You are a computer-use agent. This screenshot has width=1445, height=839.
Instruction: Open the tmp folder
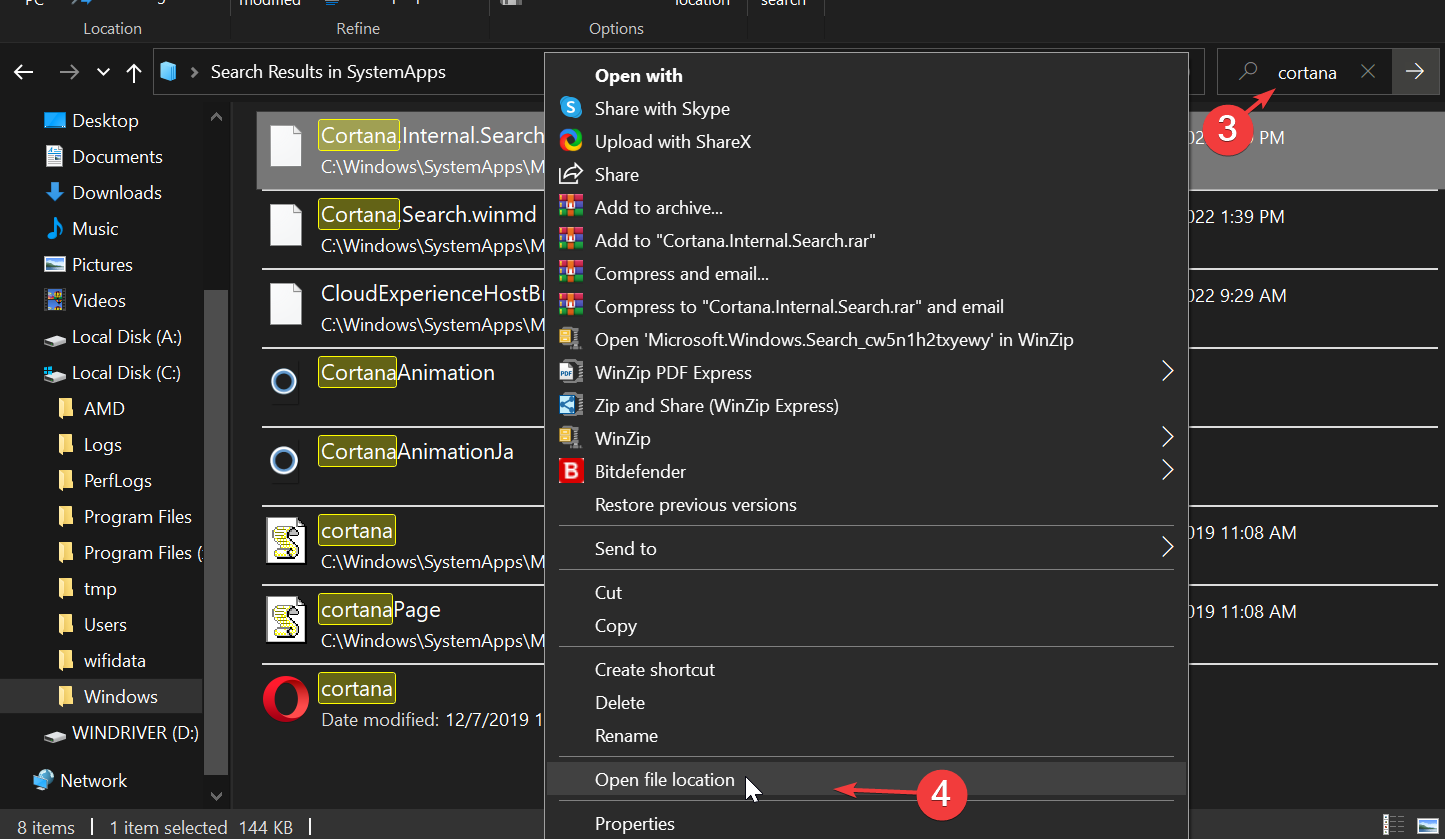(100, 588)
